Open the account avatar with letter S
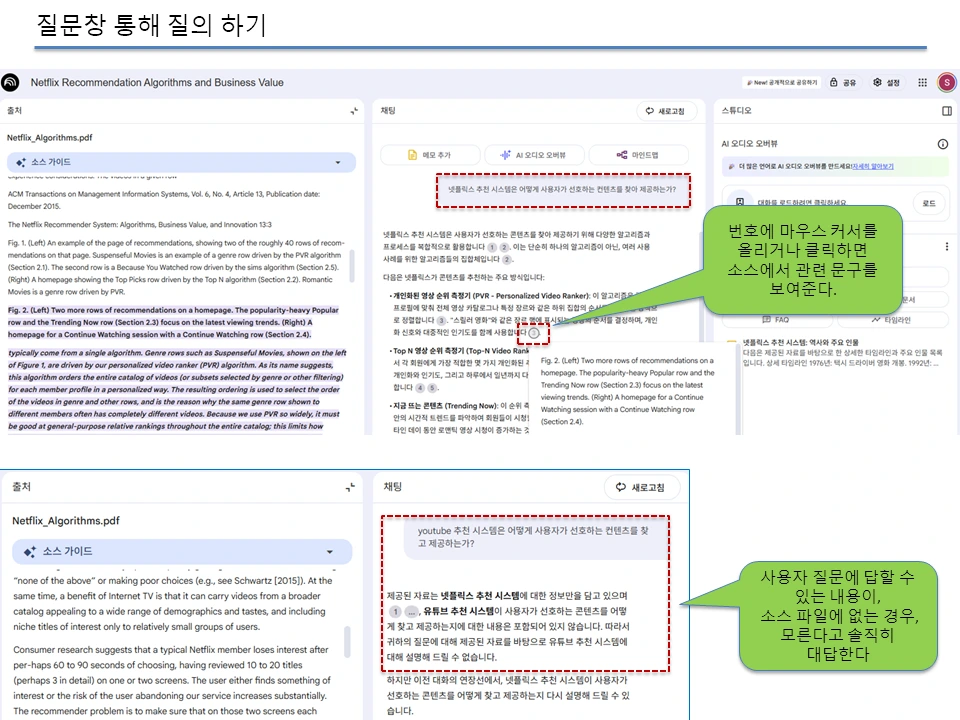The height and width of the screenshot is (720, 960). click(947, 82)
